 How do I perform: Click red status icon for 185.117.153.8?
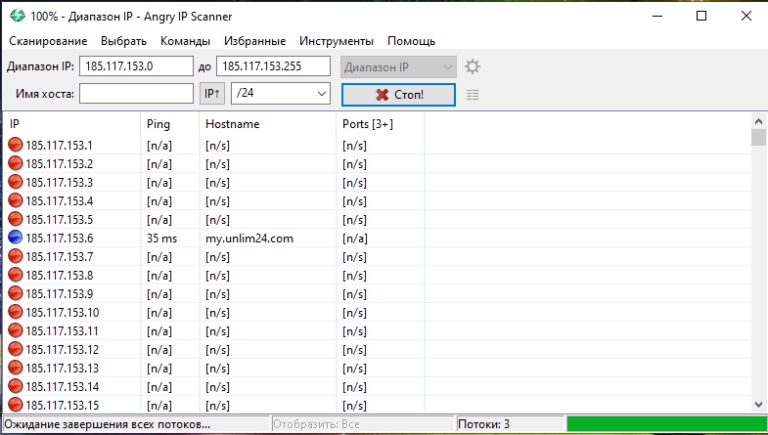[x=16, y=275]
